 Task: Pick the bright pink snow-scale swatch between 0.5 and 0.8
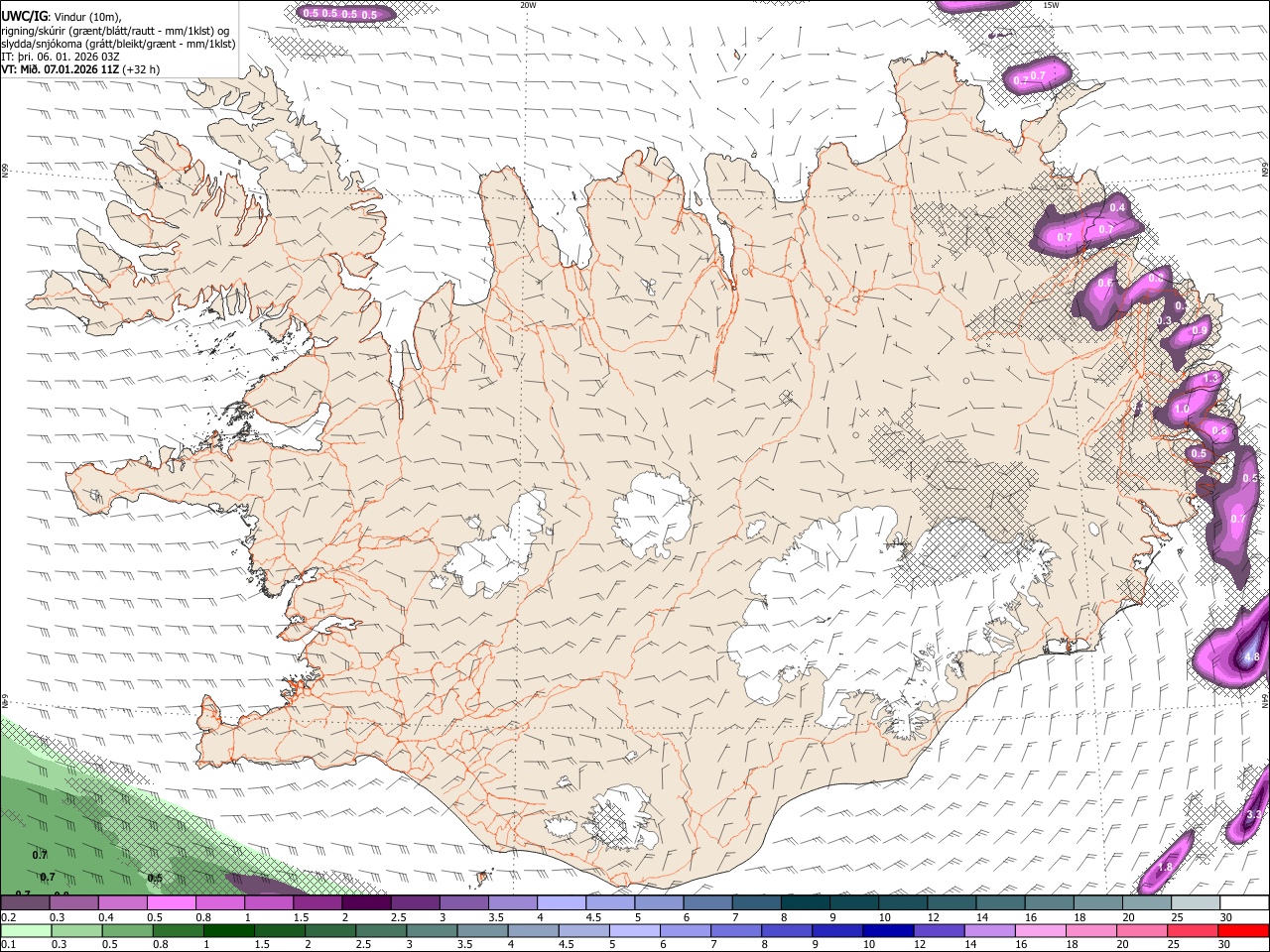[x=170, y=904]
